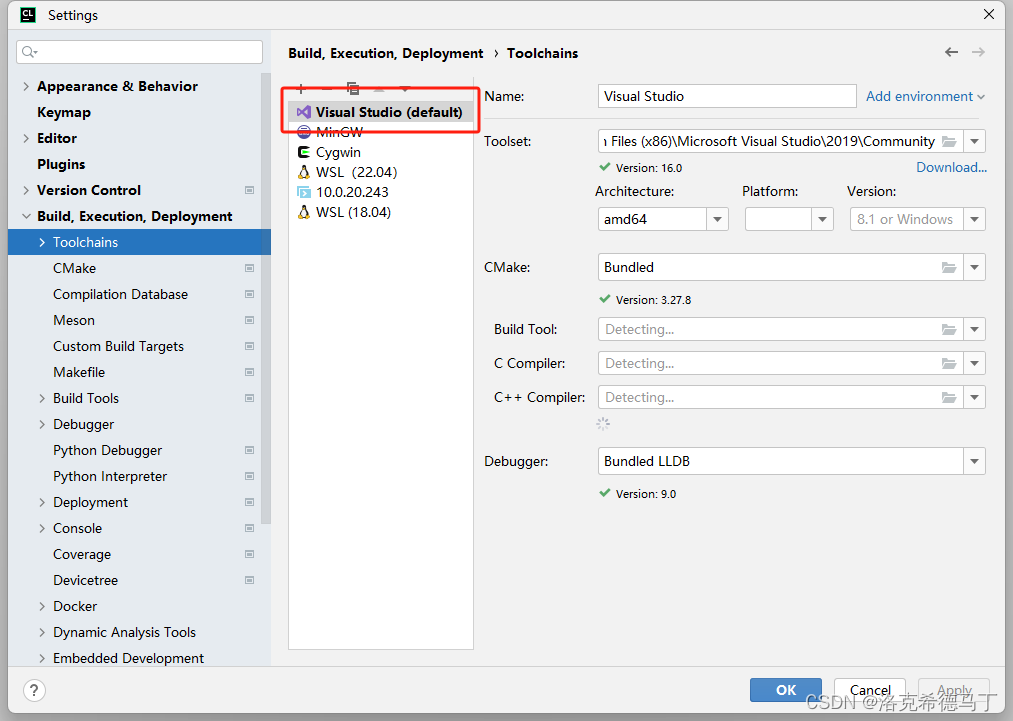Open Python Debugger settings

[x=108, y=450]
